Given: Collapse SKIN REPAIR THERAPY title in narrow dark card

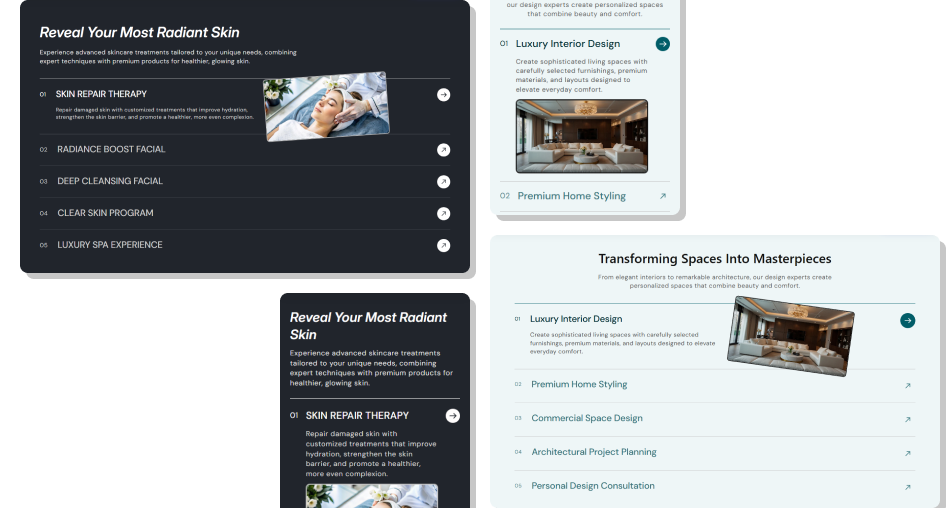Looking at the screenshot, I should point(357,415).
